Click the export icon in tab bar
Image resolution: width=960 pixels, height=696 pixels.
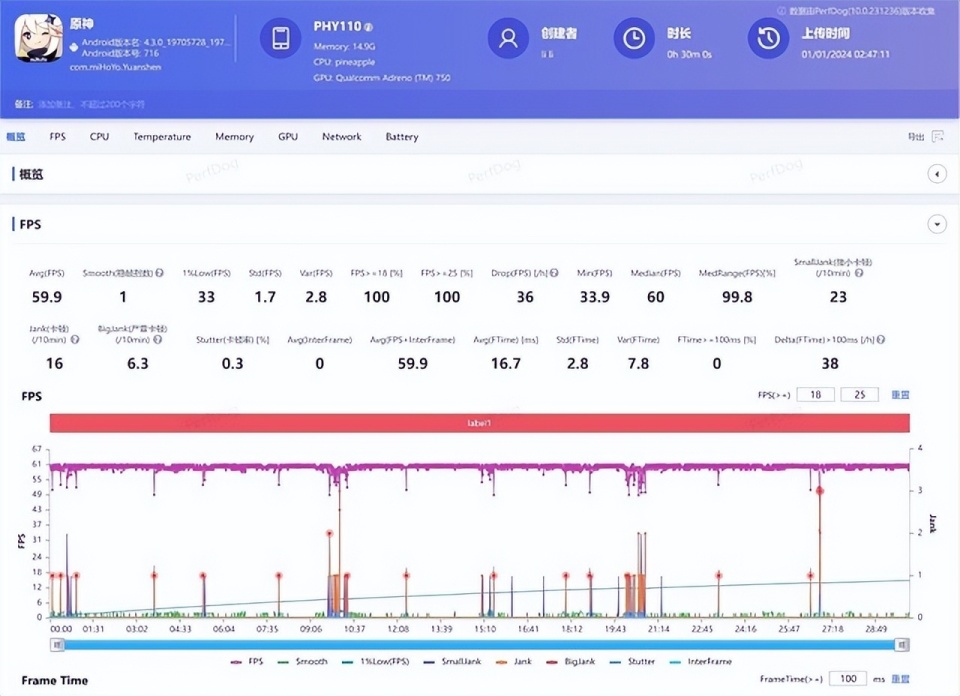(x=937, y=137)
